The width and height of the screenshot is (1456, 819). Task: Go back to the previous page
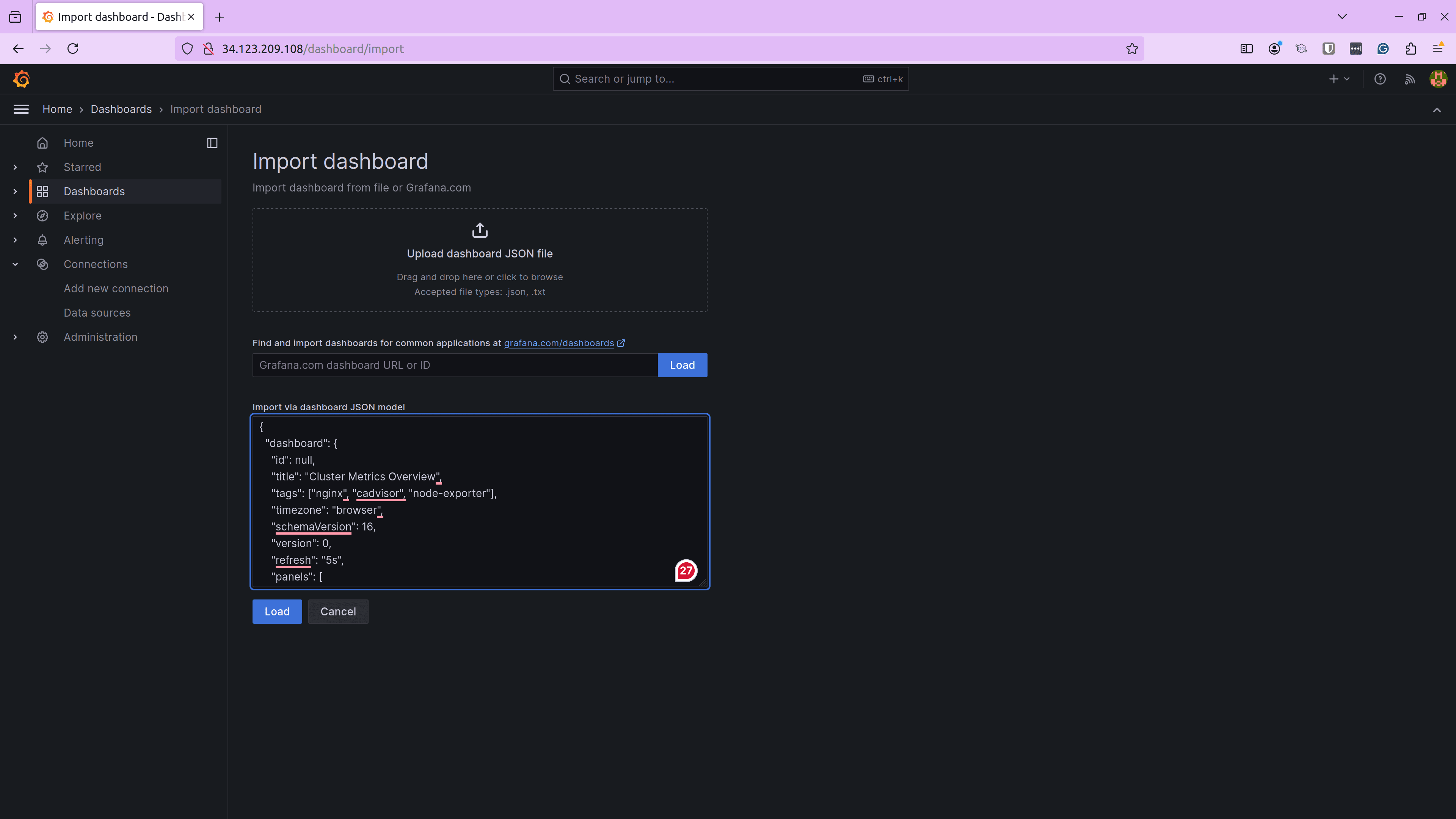[18, 49]
